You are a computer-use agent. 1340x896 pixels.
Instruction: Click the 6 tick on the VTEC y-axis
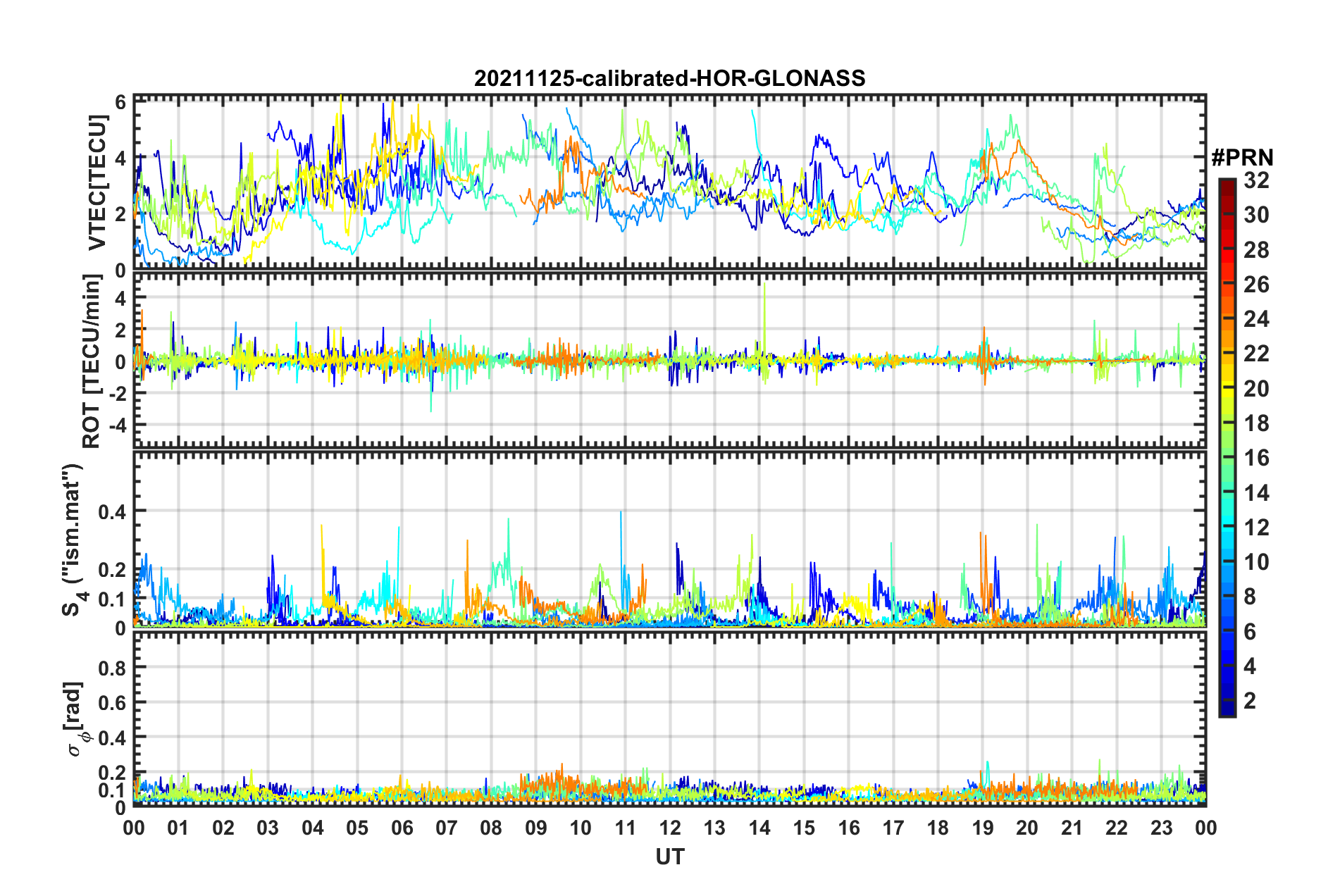120,102
